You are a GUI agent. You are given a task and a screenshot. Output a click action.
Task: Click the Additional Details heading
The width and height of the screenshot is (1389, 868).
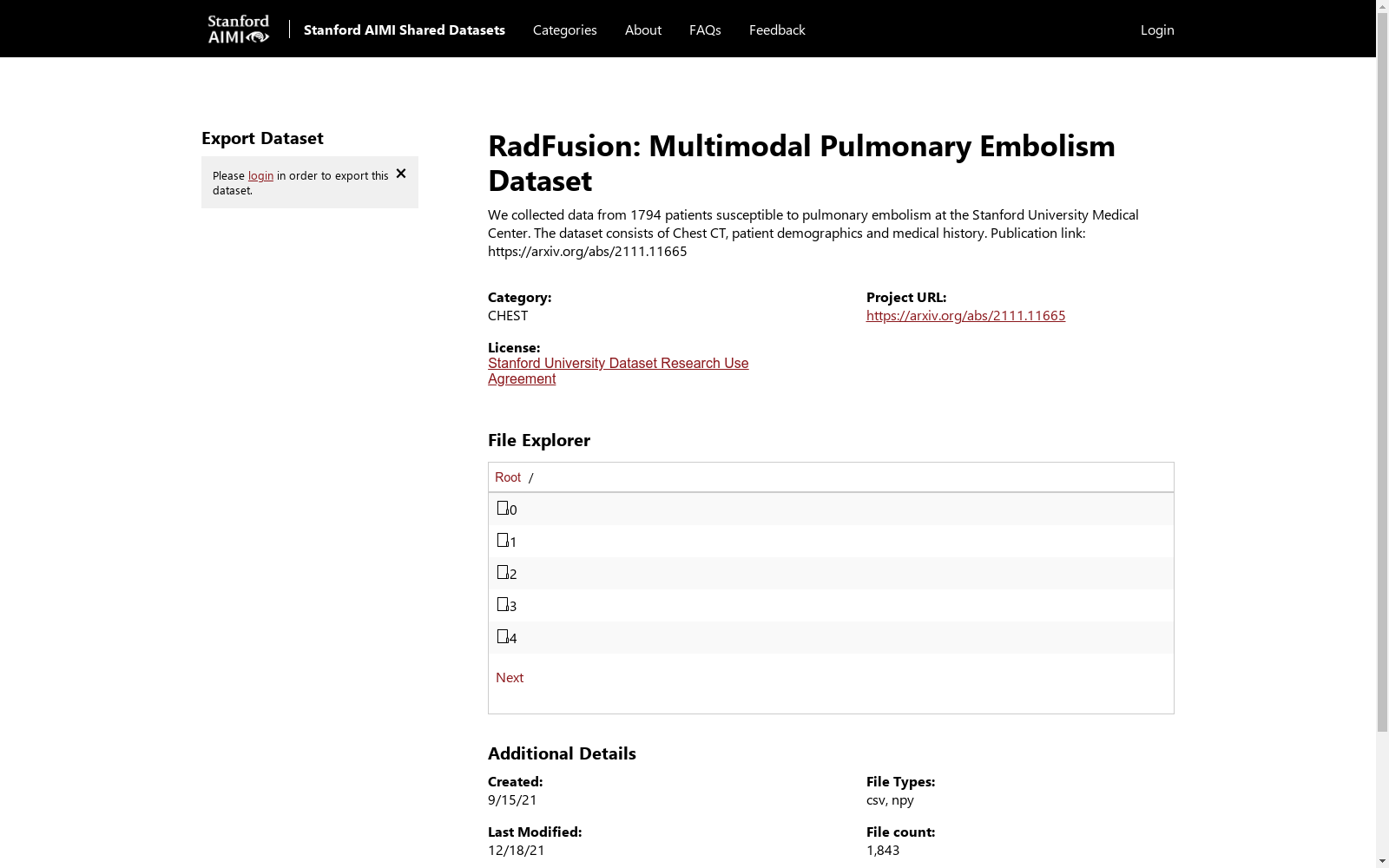pyautogui.click(x=562, y=753)
